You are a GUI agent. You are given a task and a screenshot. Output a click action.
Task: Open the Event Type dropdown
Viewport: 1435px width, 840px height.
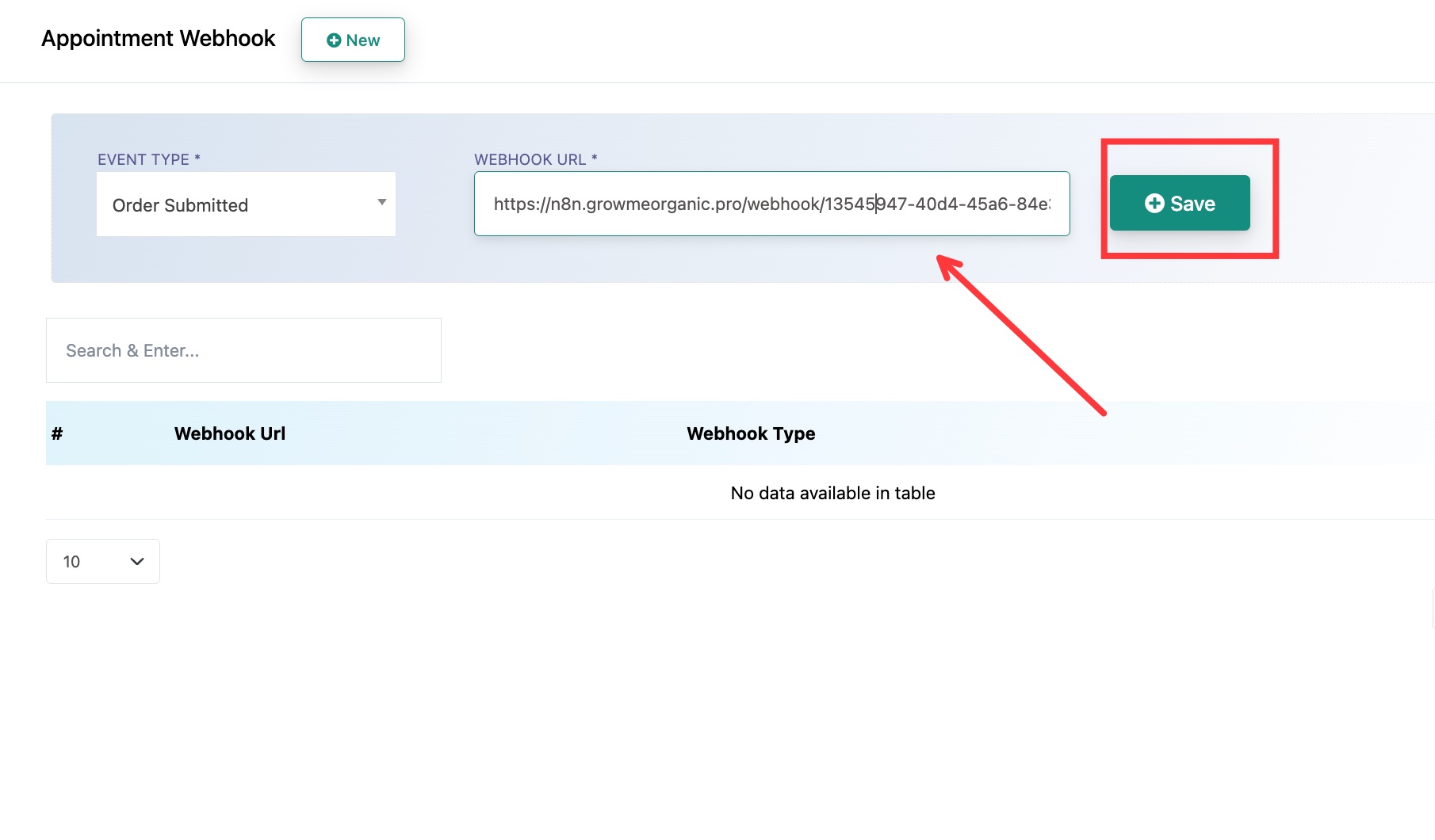[246, 204]
